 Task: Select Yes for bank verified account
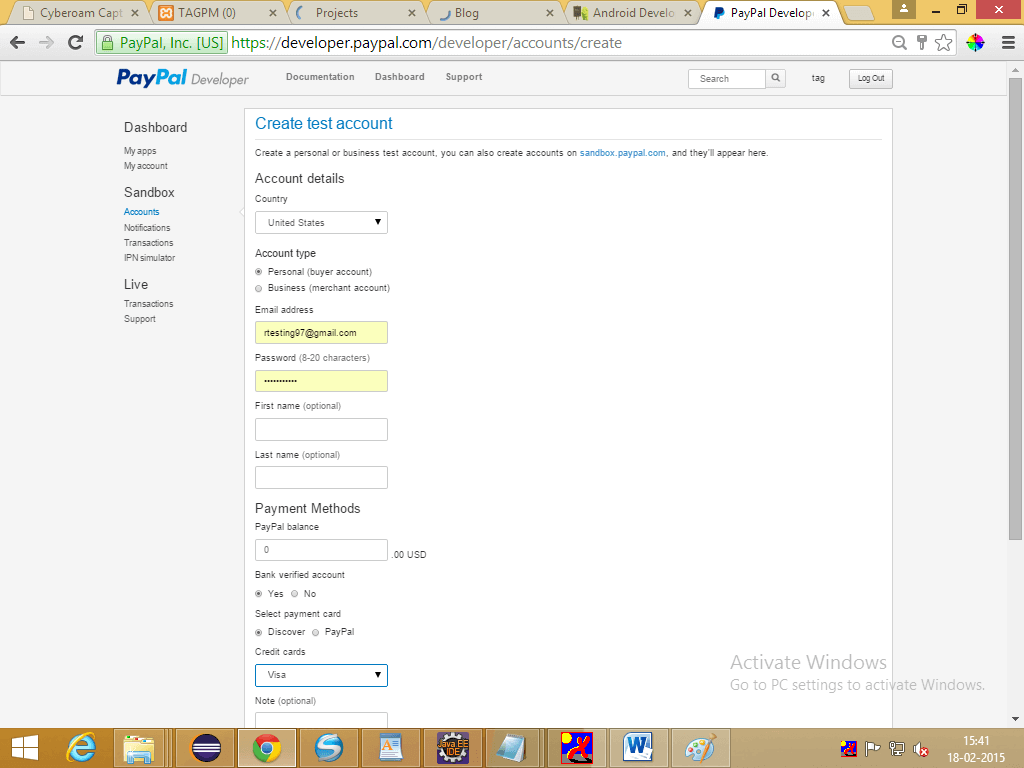point(259,594)
